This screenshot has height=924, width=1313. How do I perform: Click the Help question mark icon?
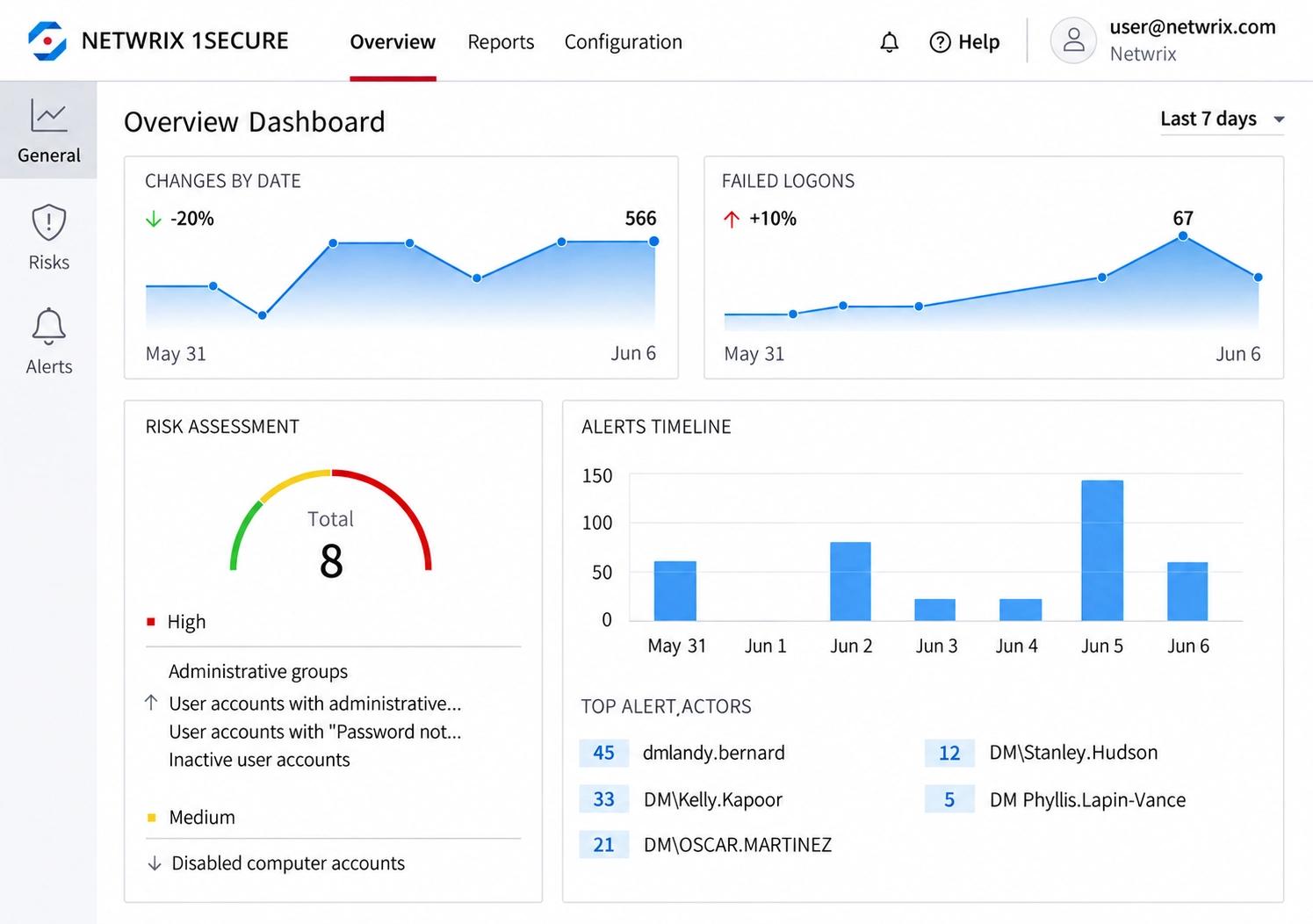940,42
